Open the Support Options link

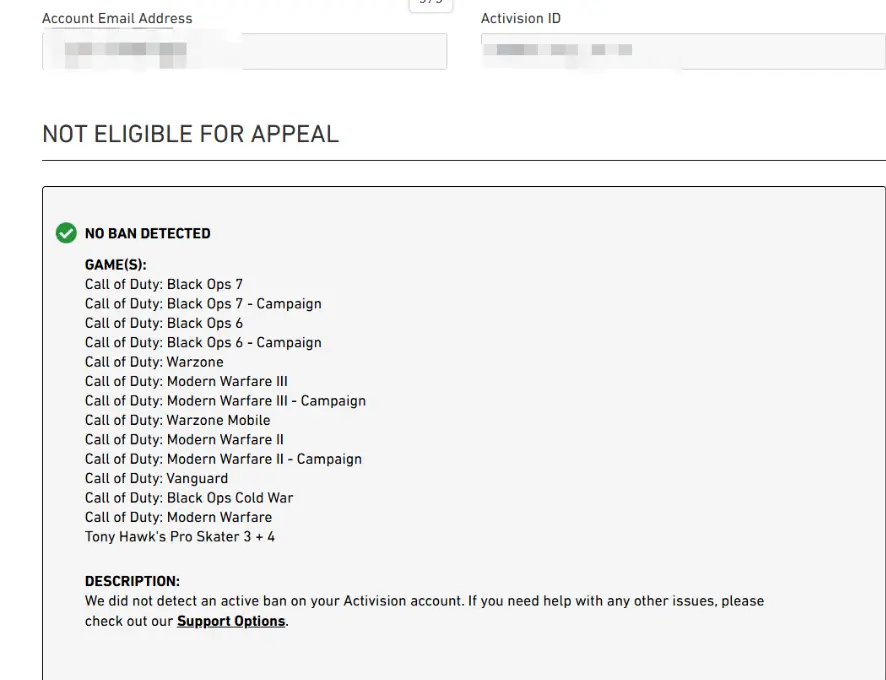tap(231, 621)
